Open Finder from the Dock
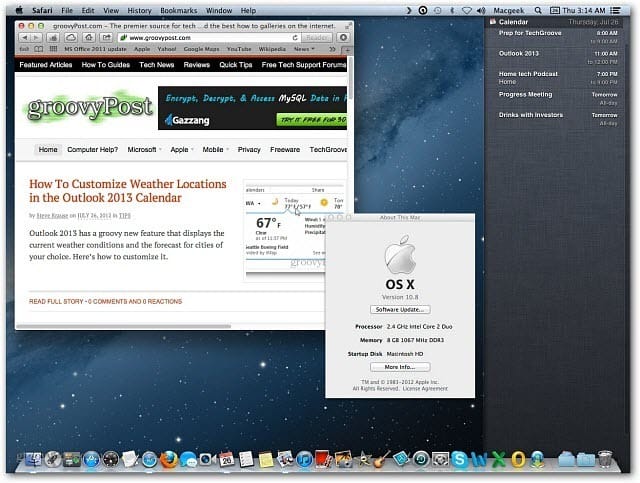 click(x=33, y=460)
